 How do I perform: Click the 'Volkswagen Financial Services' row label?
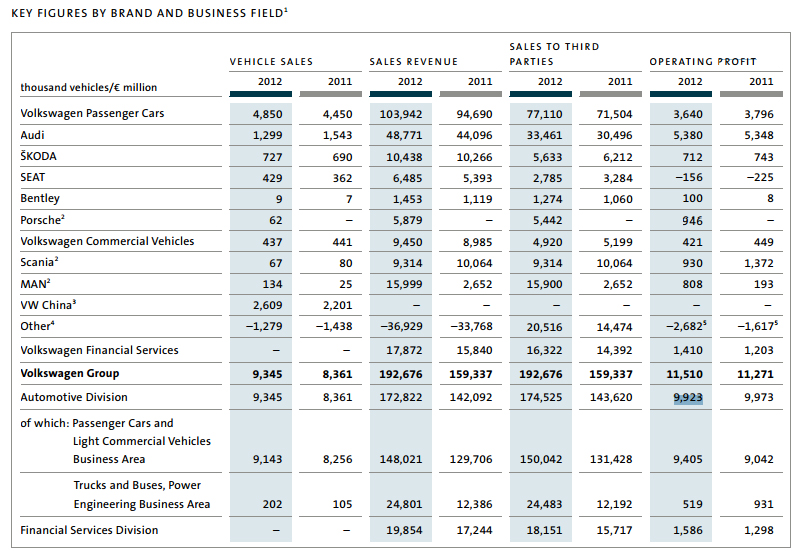[x=99, y=350]
